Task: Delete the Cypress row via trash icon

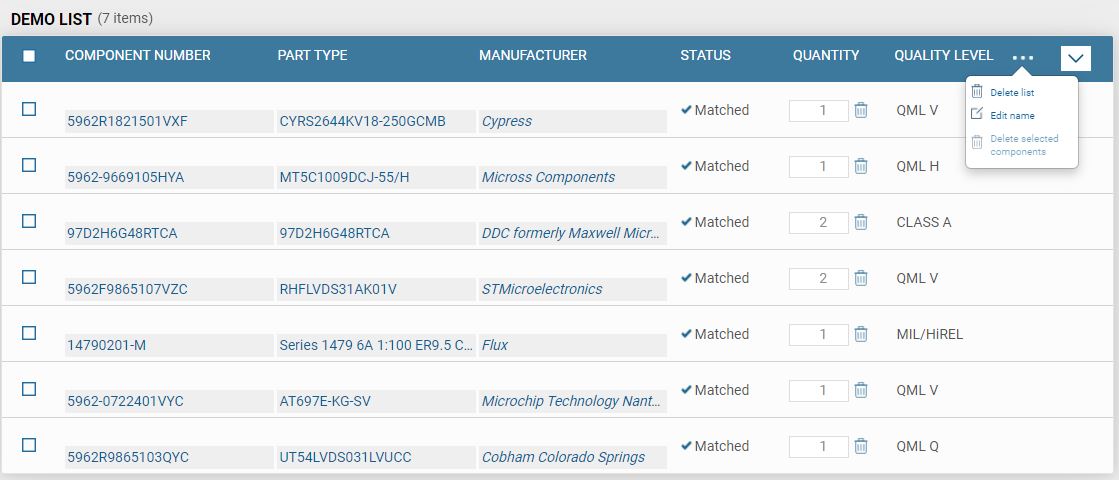Action: 860,110
